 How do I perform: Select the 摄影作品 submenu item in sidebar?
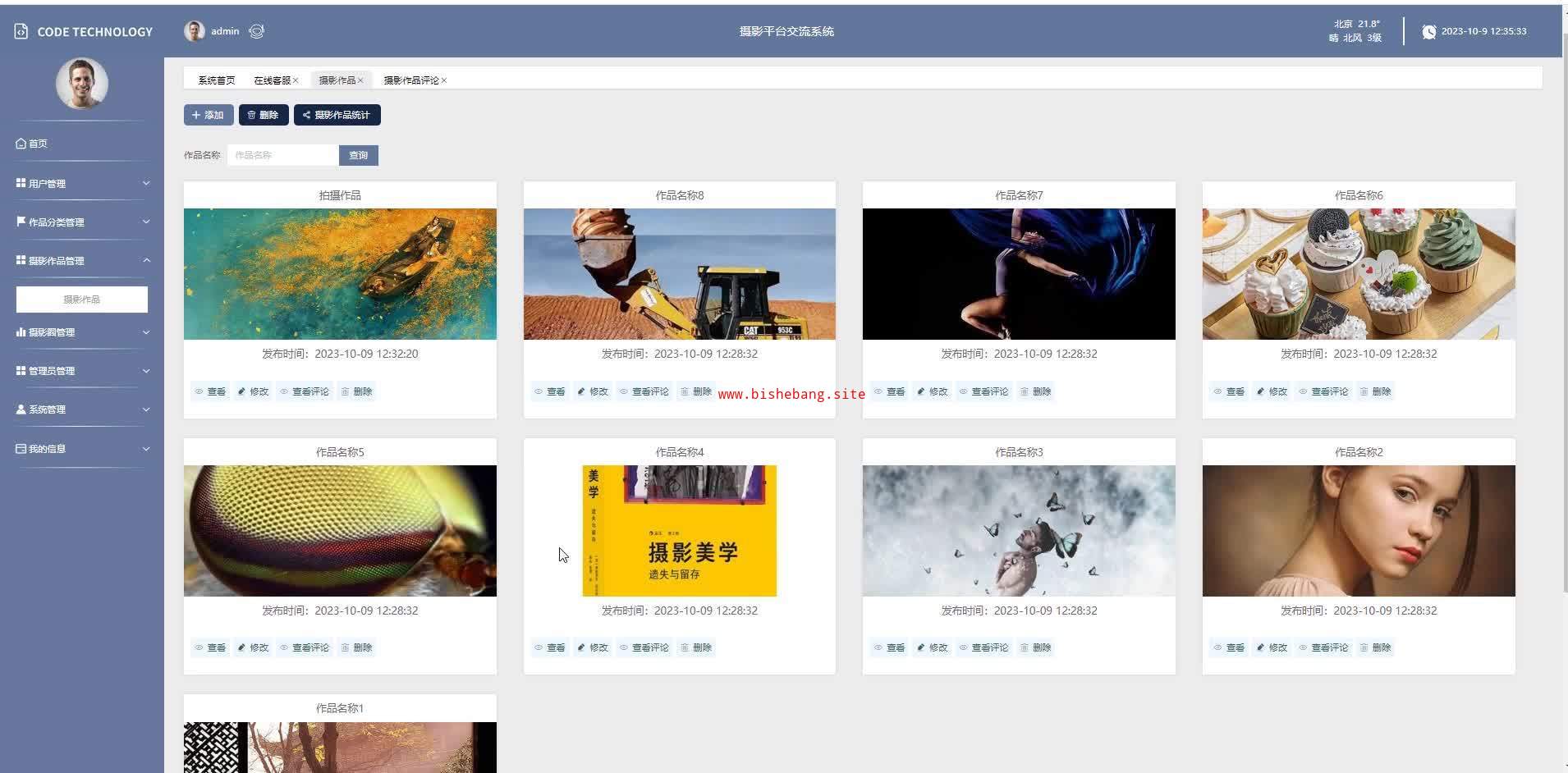(82, 300)
